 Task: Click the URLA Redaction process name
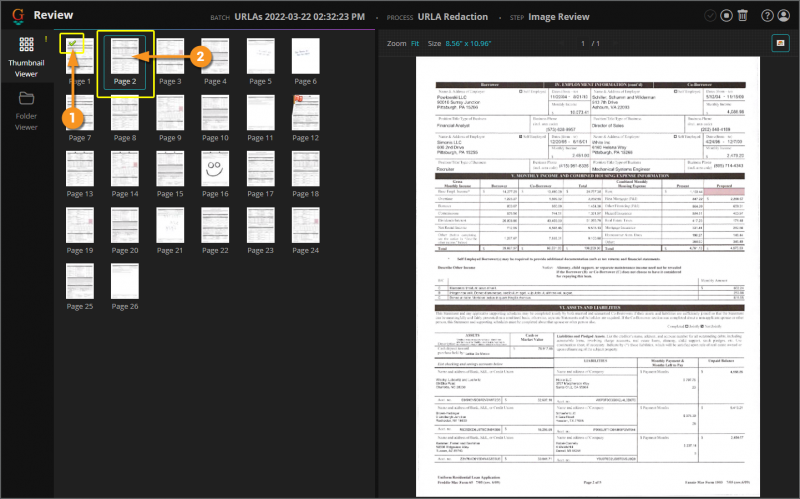[453, 17]
